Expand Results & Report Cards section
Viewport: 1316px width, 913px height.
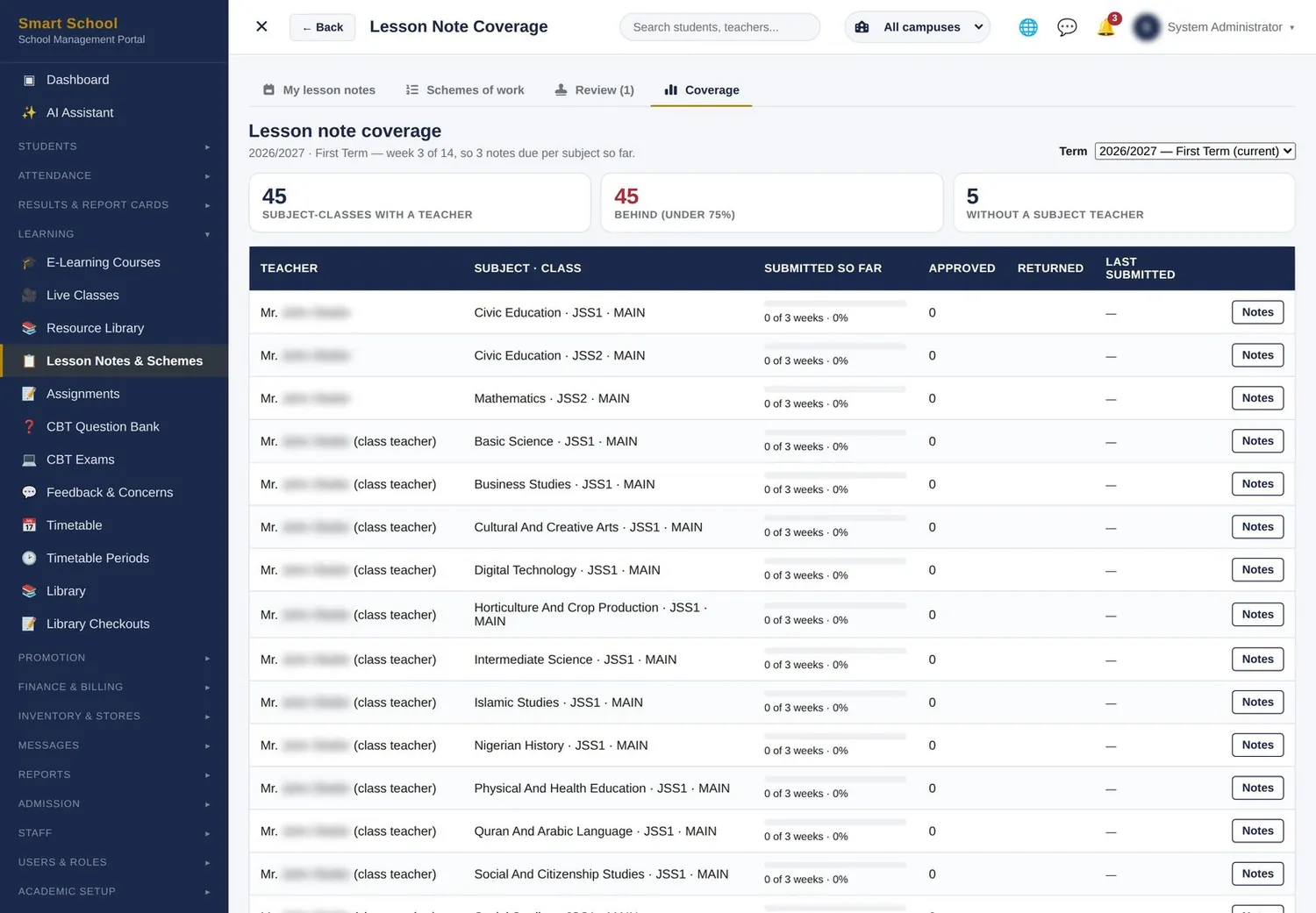point(114,204)
